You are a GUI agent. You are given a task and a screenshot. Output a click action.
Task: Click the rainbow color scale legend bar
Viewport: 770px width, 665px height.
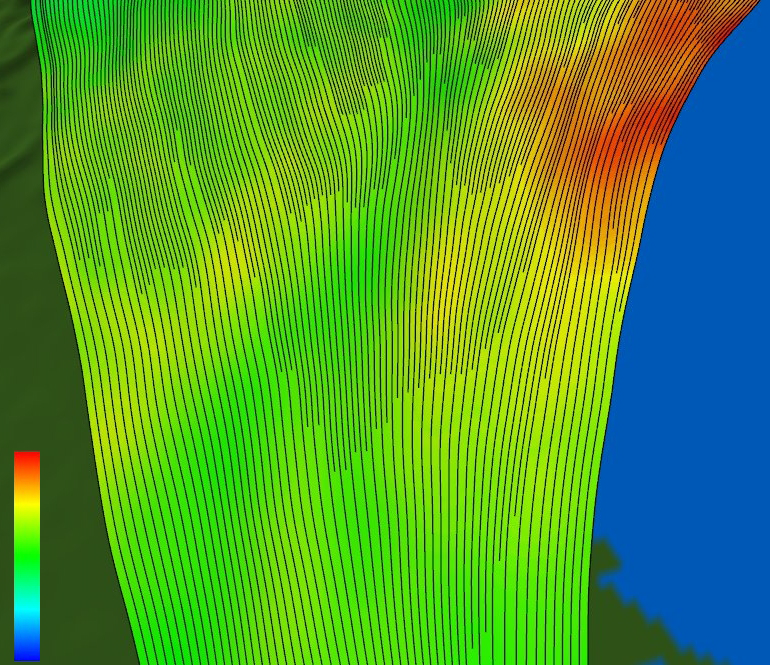point(27,556)
